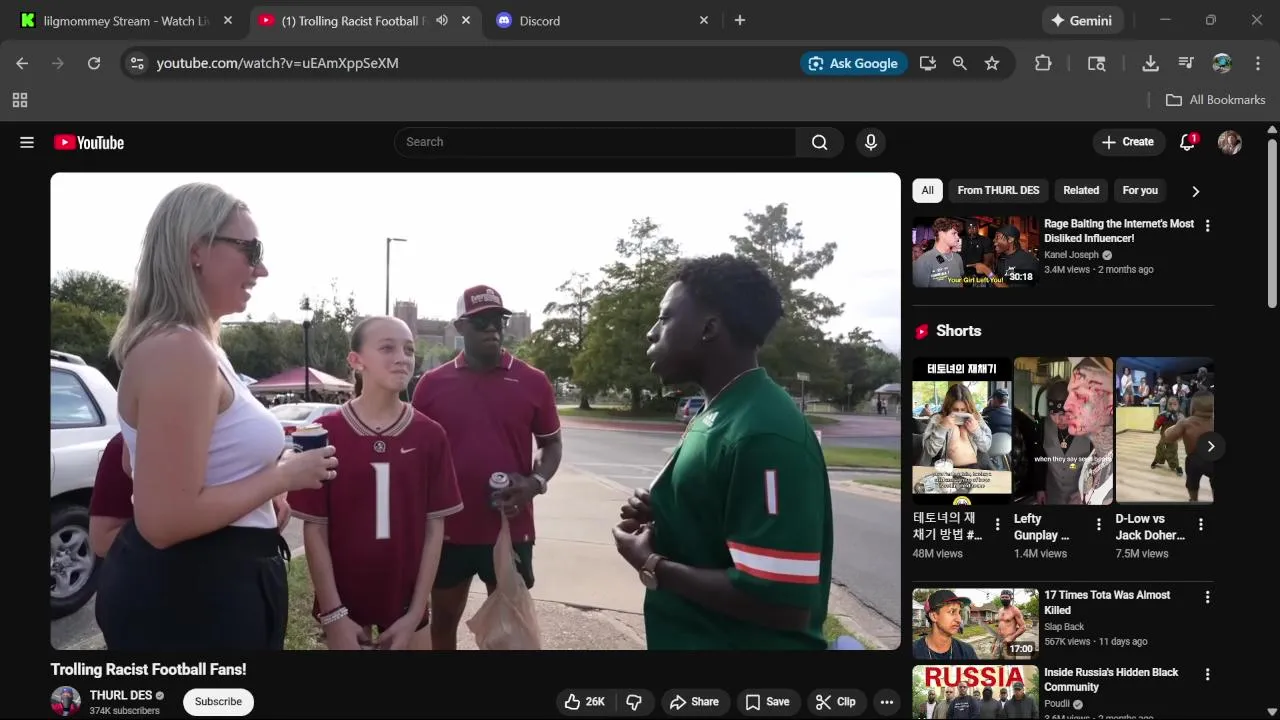
Task: Open the Shorts section heading
Action: point(958,331)
